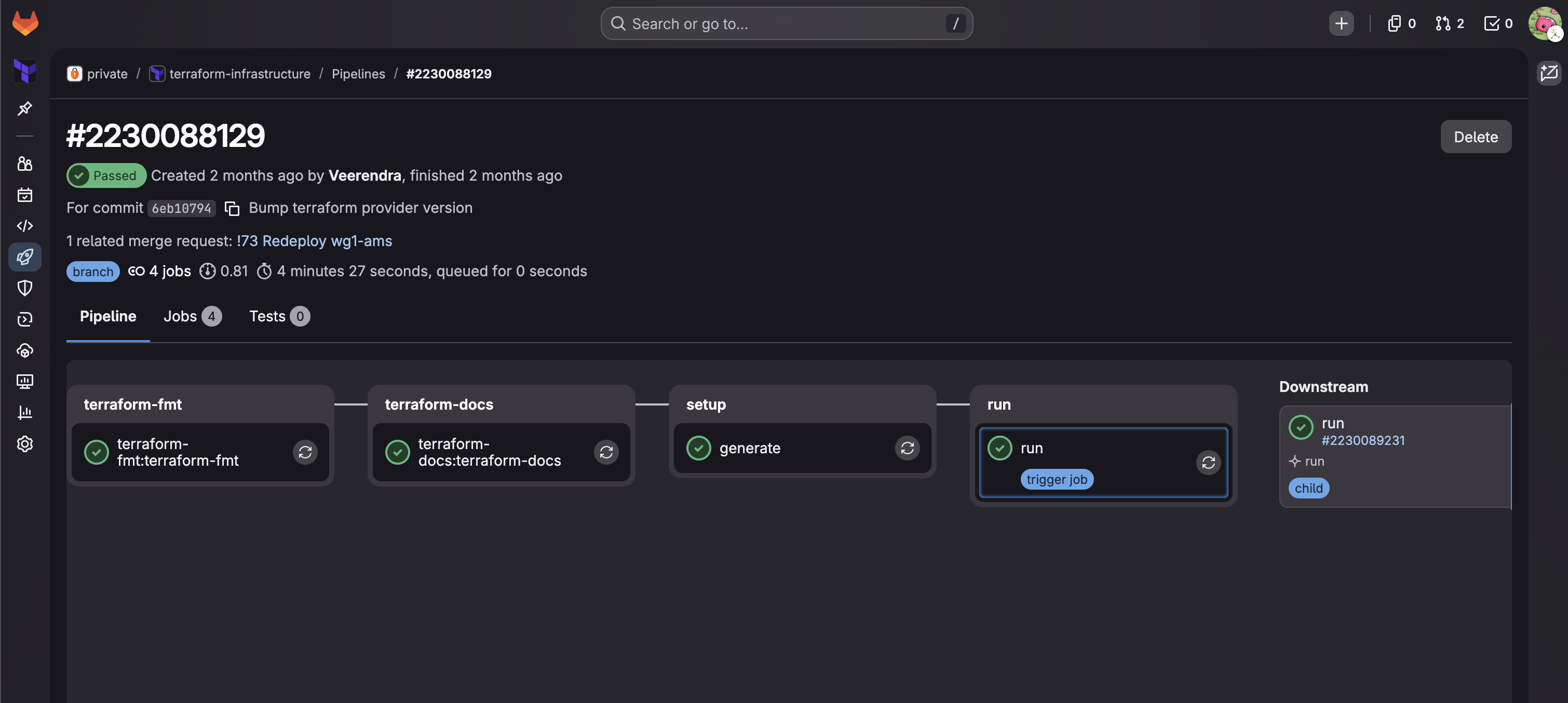Screen dimensions: 1568x703
Task: Click the Create new plus button
Action: tap(1341, 23)
